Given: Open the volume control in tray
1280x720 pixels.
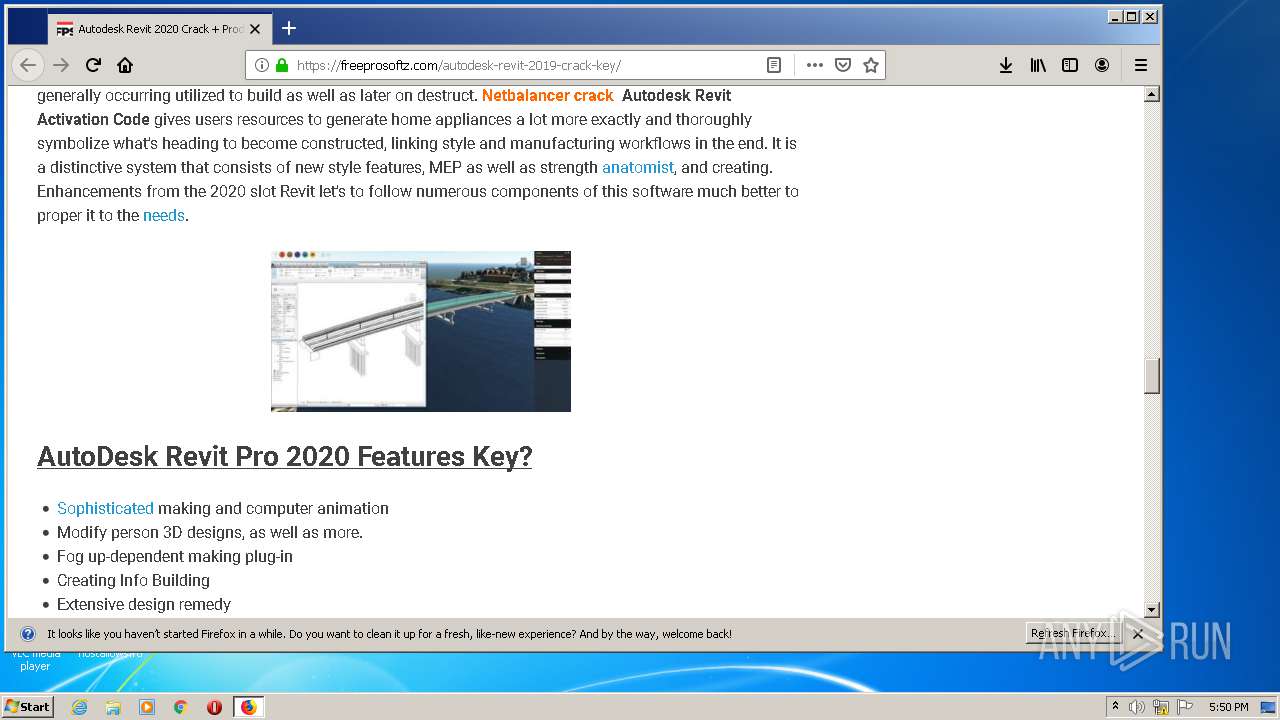Looking at the screenshot, I should tap(1137, 707).
